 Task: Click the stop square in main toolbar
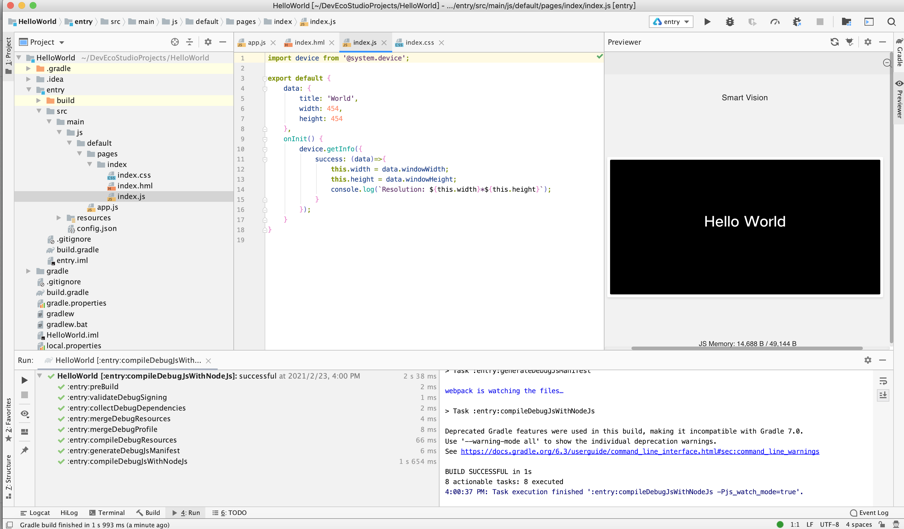pyautogui.click(x=819, y=22)
